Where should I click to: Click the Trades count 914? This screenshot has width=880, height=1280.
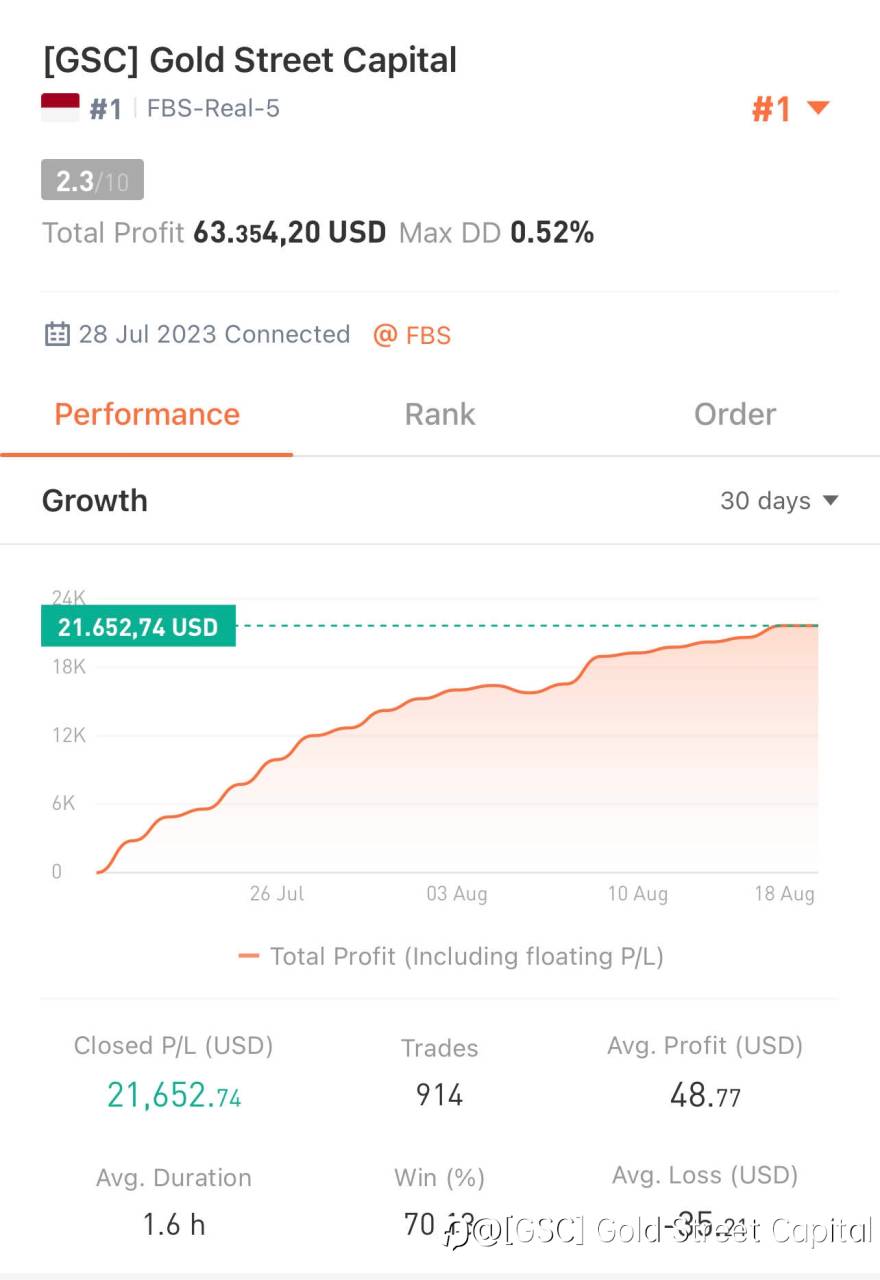[440, 1095]
